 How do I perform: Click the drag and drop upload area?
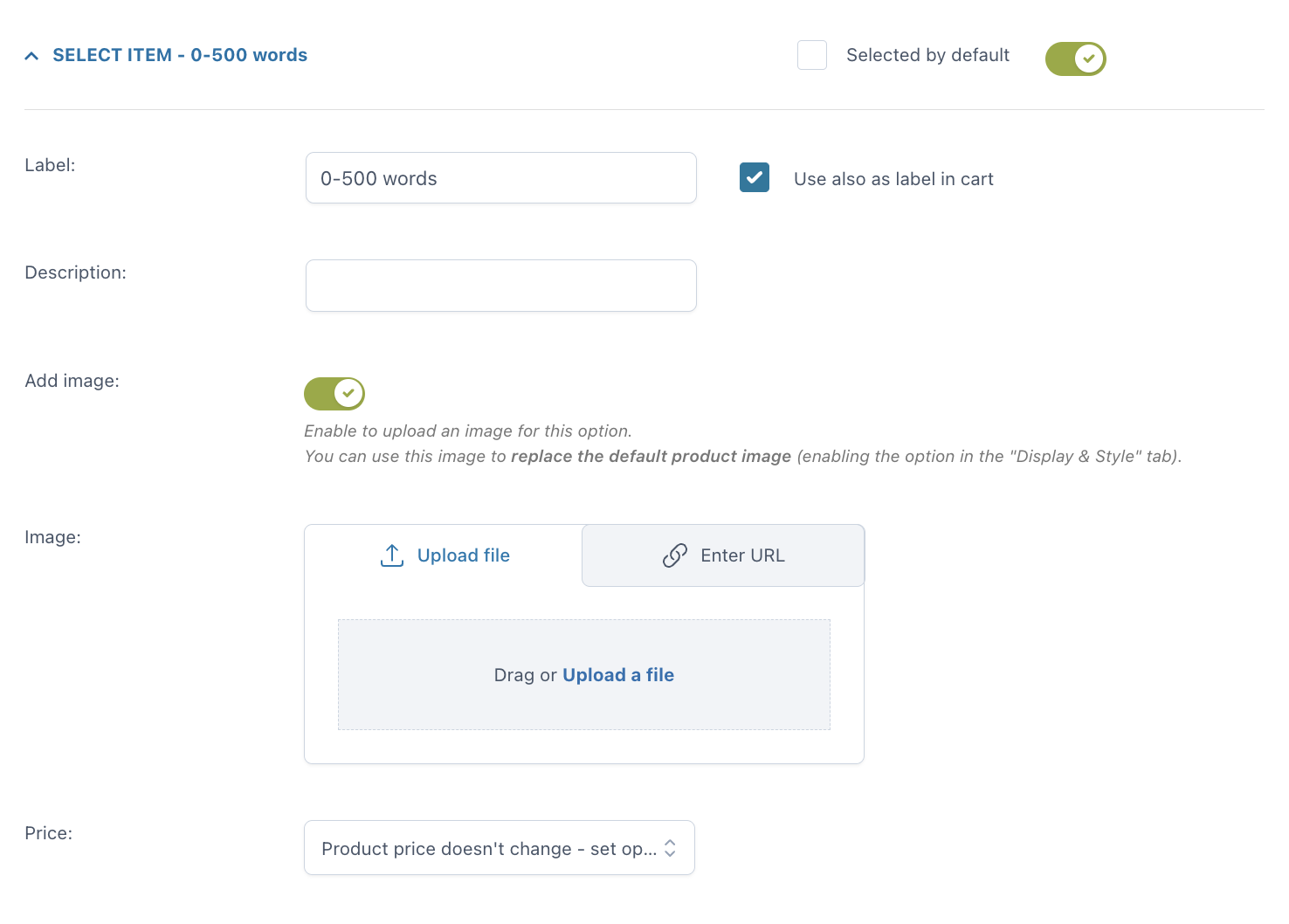584,675
